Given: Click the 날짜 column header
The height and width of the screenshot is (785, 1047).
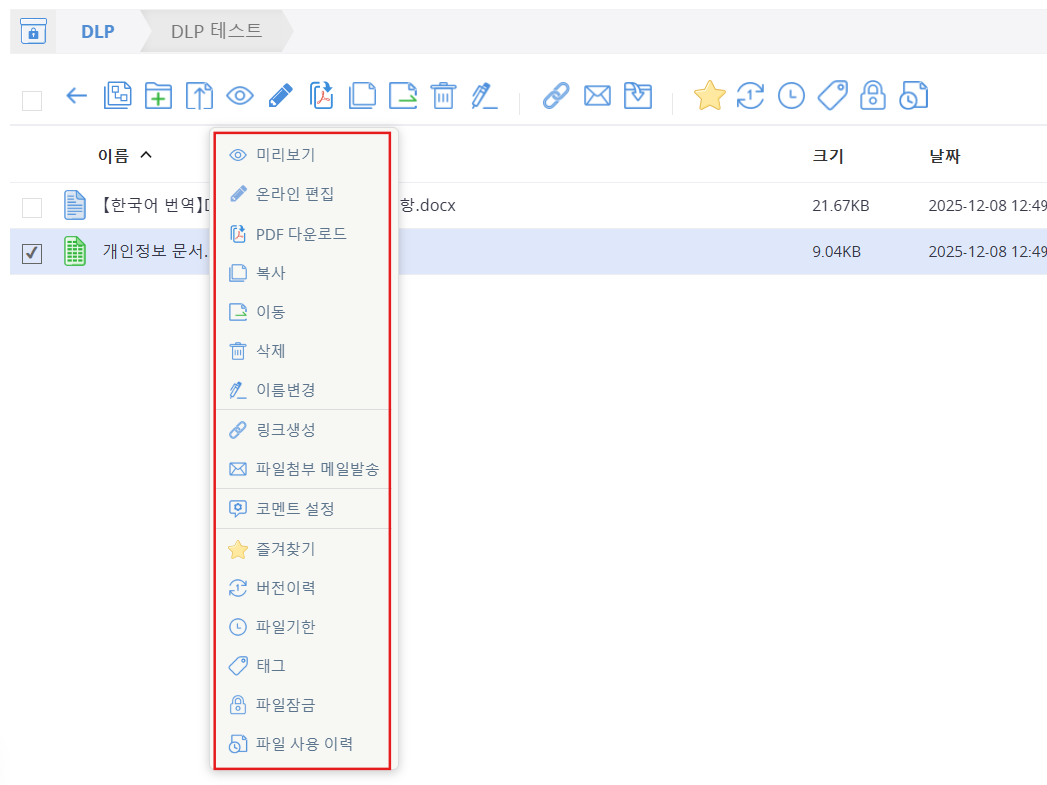Looking at the screenshot, I should click(945, 156).
